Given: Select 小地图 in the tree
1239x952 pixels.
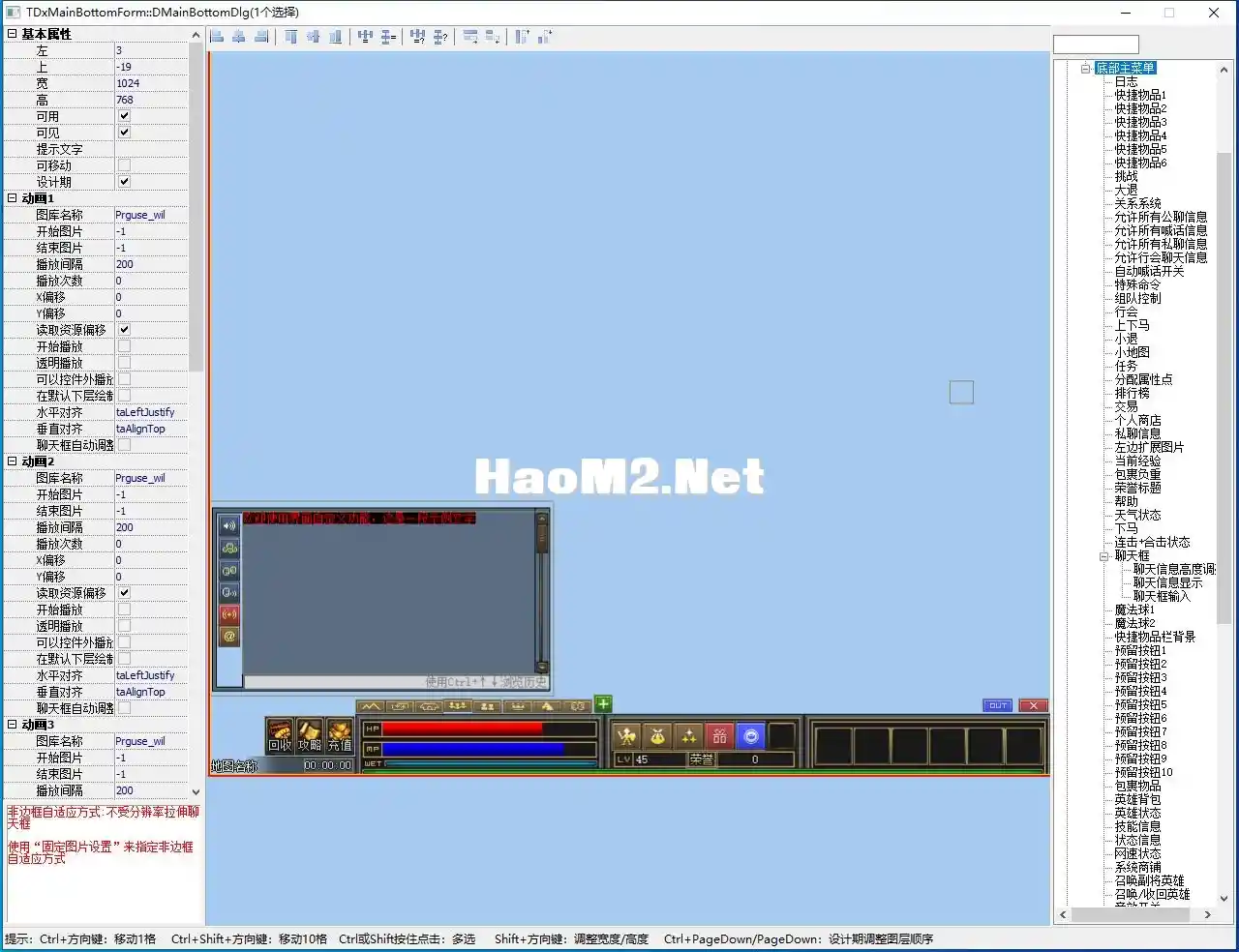Looking at the screenshot, I should (x=1133, y=352).
